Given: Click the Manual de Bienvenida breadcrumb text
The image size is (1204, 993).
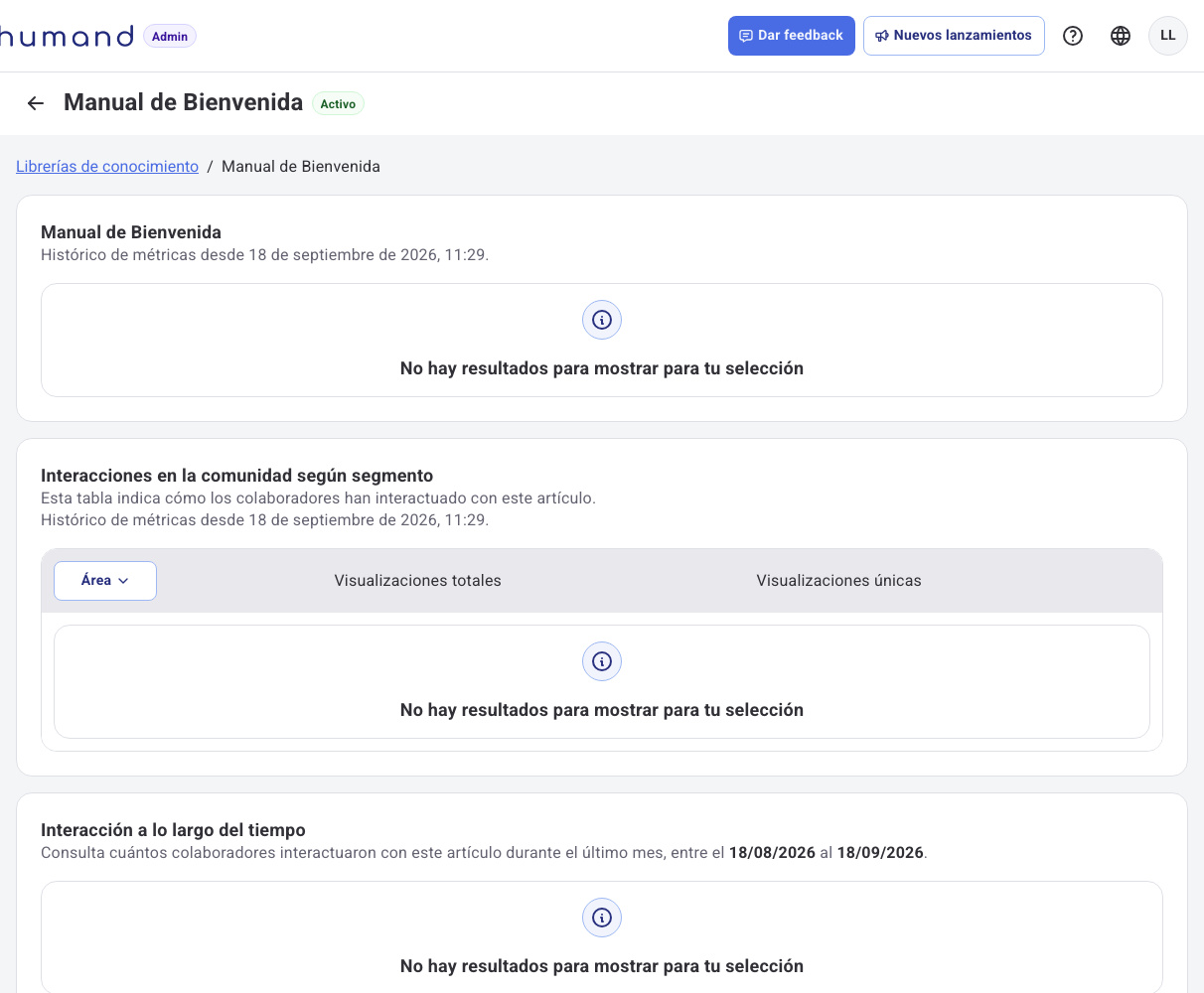Looking at the screenshot, I should (x=301, y=167).
